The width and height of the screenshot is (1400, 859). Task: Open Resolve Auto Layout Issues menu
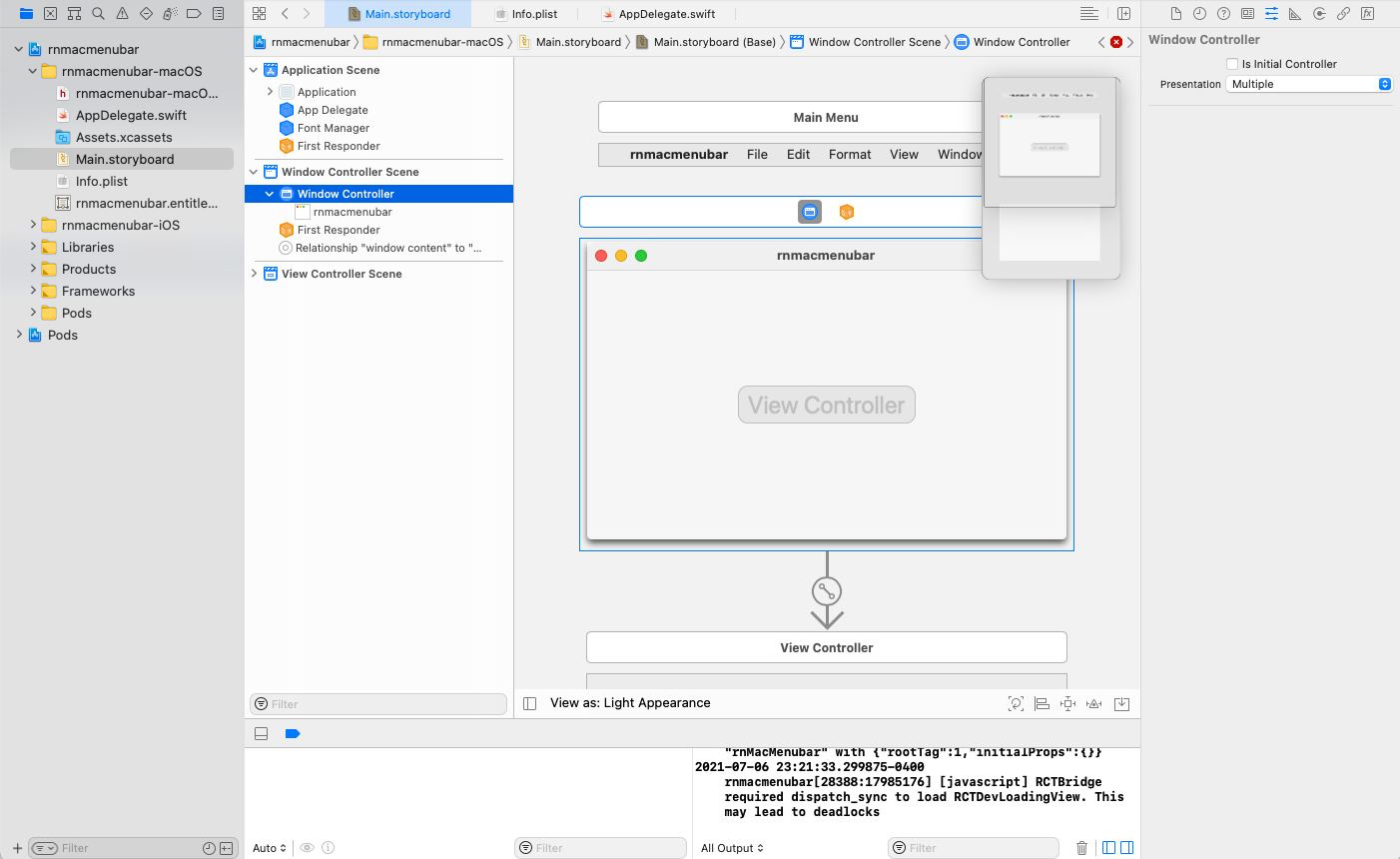(x=1093, y=703)
